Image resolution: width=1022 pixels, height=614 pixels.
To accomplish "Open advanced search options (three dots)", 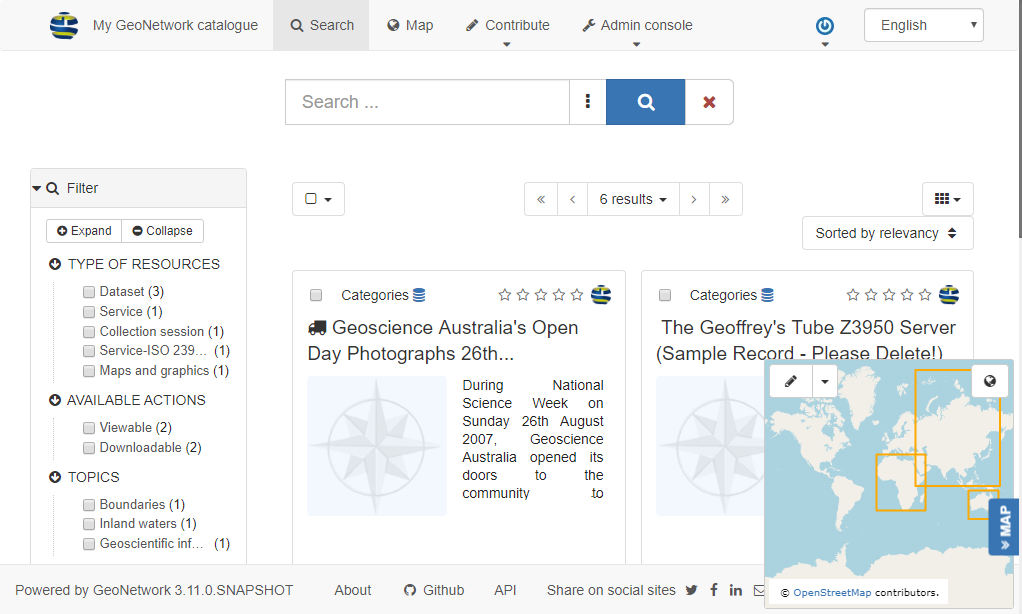I will click(588, 102).
